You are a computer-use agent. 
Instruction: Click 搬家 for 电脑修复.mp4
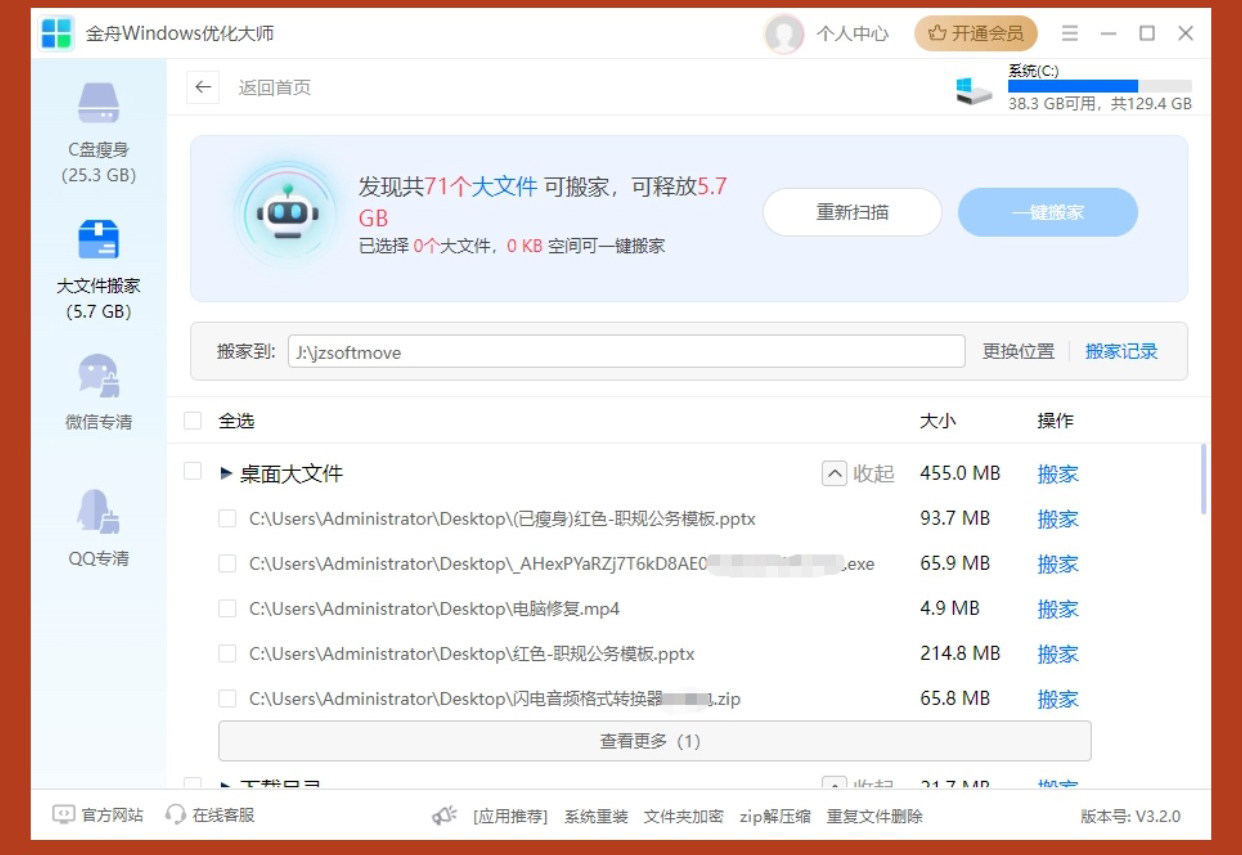[x=1058, y=609]
